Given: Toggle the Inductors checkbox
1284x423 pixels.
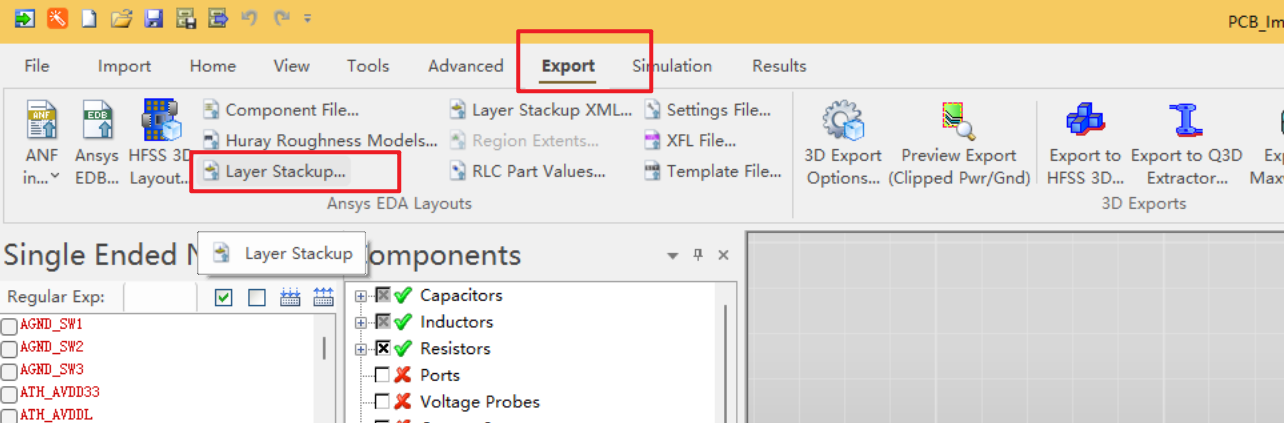Looking at the screenshot, I should click(x=382, y=322).
